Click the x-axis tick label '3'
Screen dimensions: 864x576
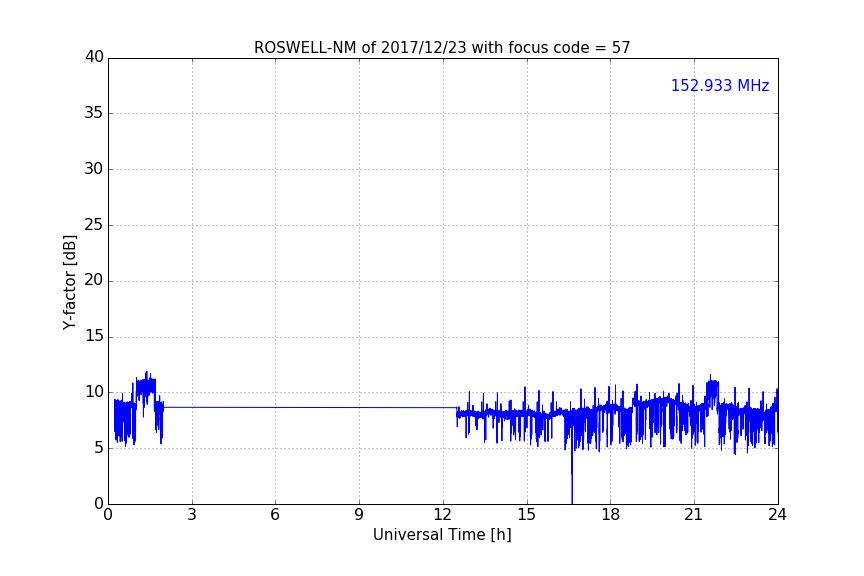point(192,515)
